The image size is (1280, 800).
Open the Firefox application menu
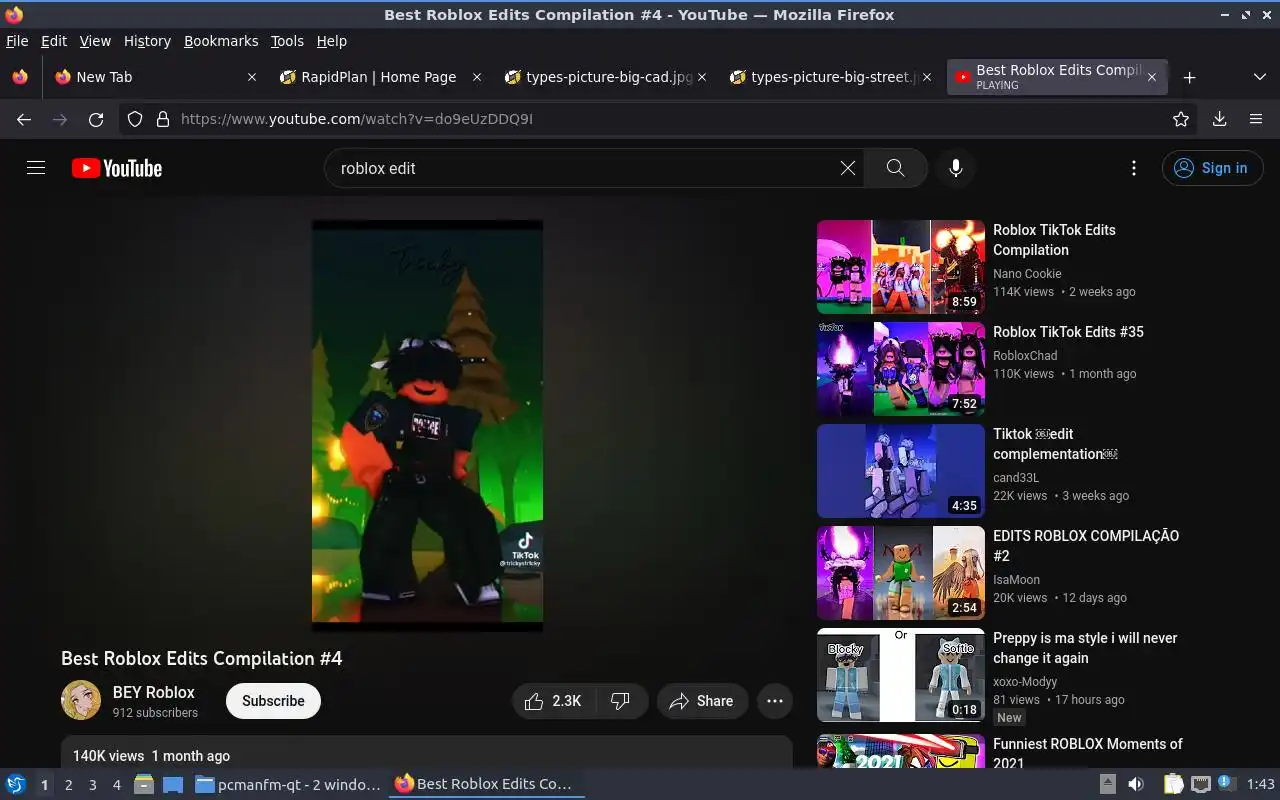(x=1256, y=119)
